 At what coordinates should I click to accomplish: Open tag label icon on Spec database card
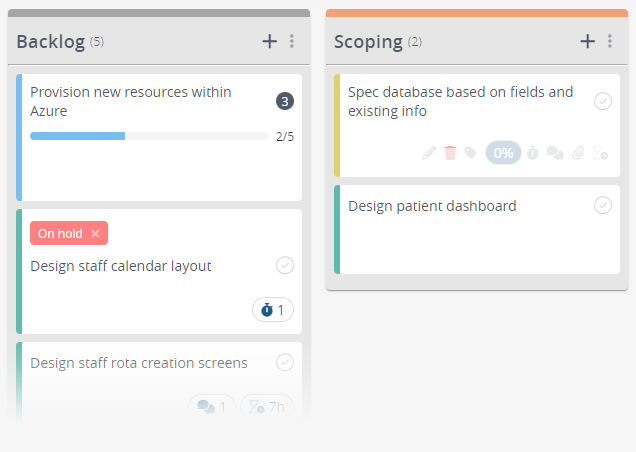pos(471,153)
